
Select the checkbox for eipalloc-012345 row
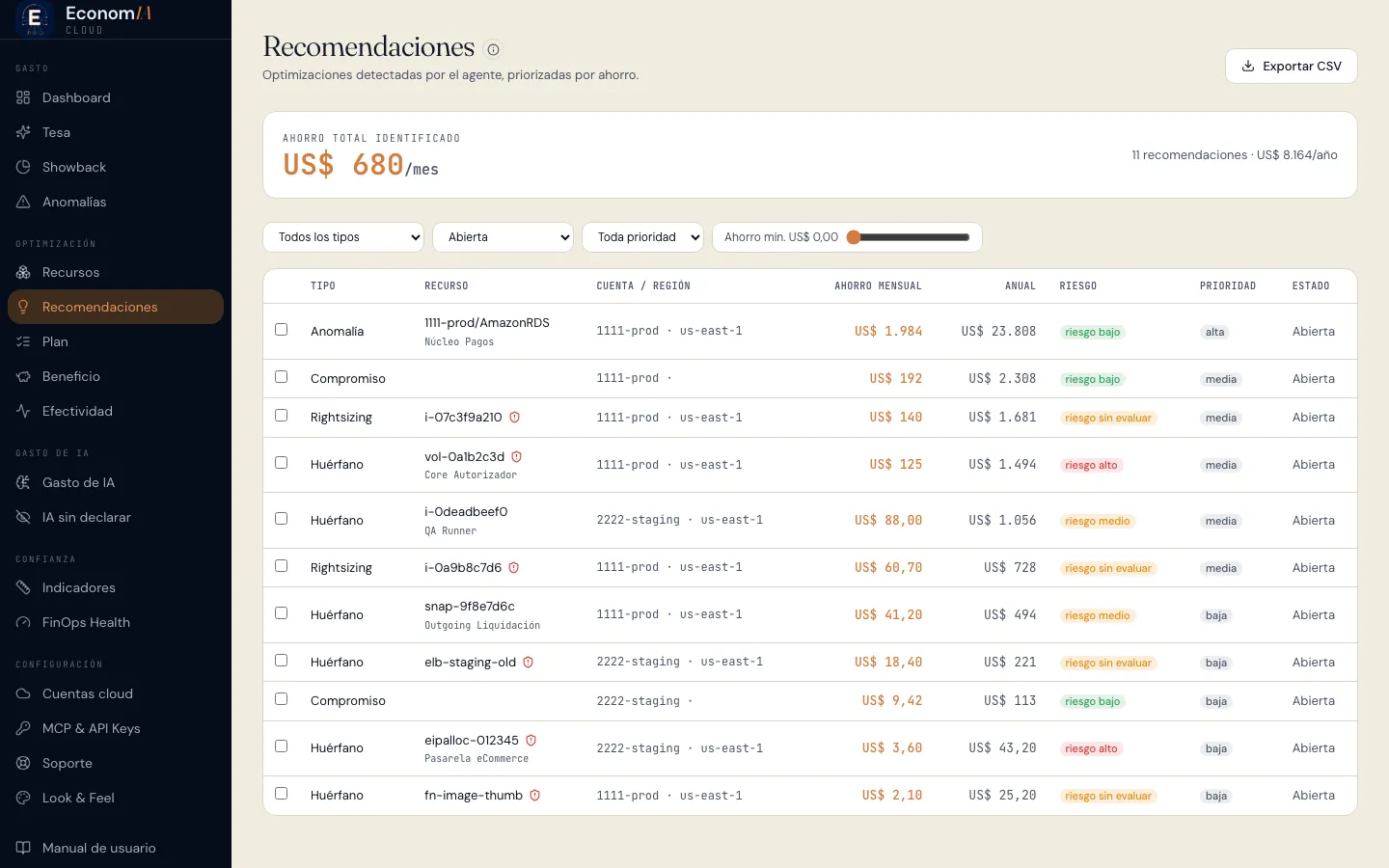coord(282,746)
